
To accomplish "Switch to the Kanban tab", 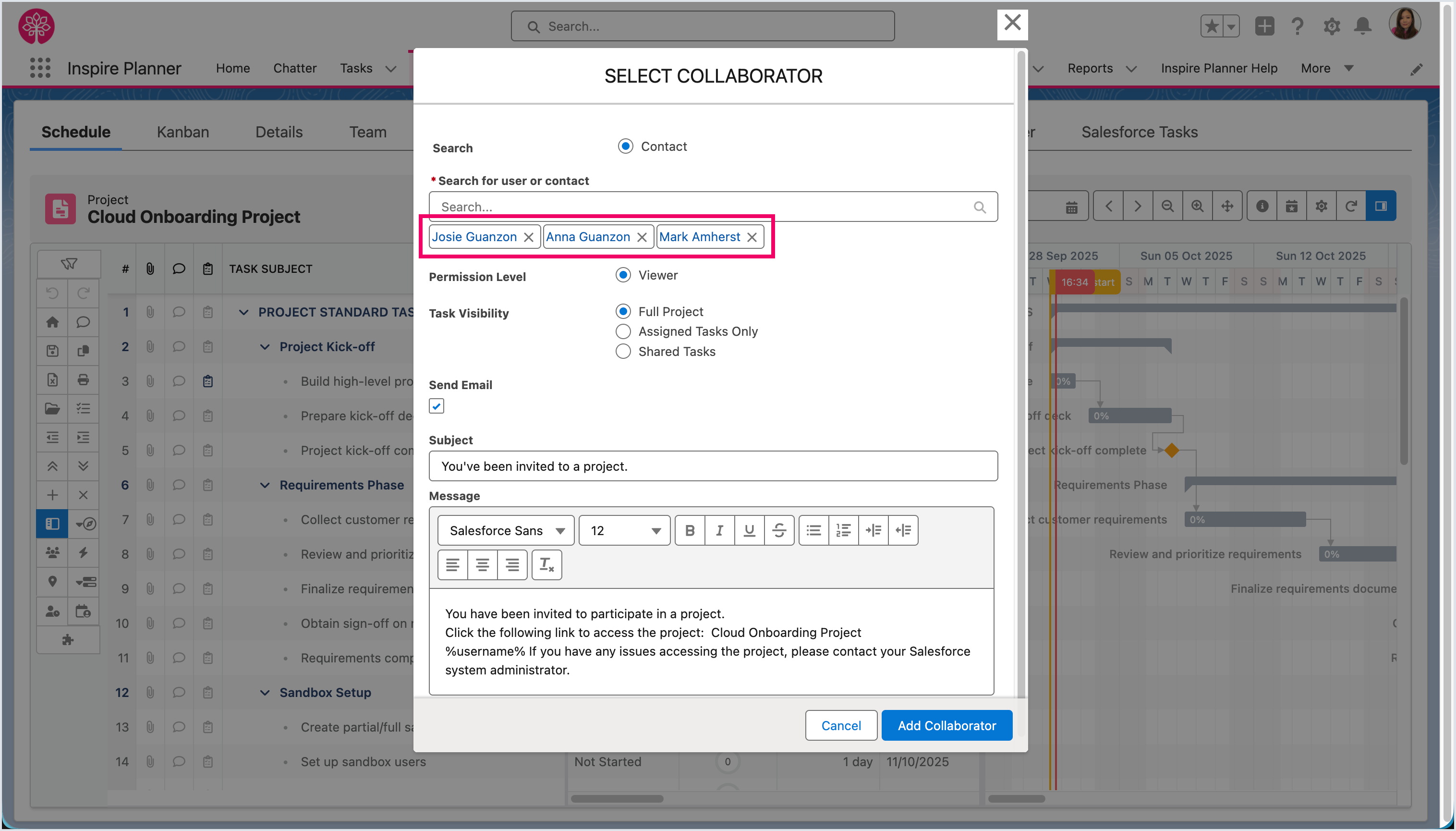I will pos(182,132).
